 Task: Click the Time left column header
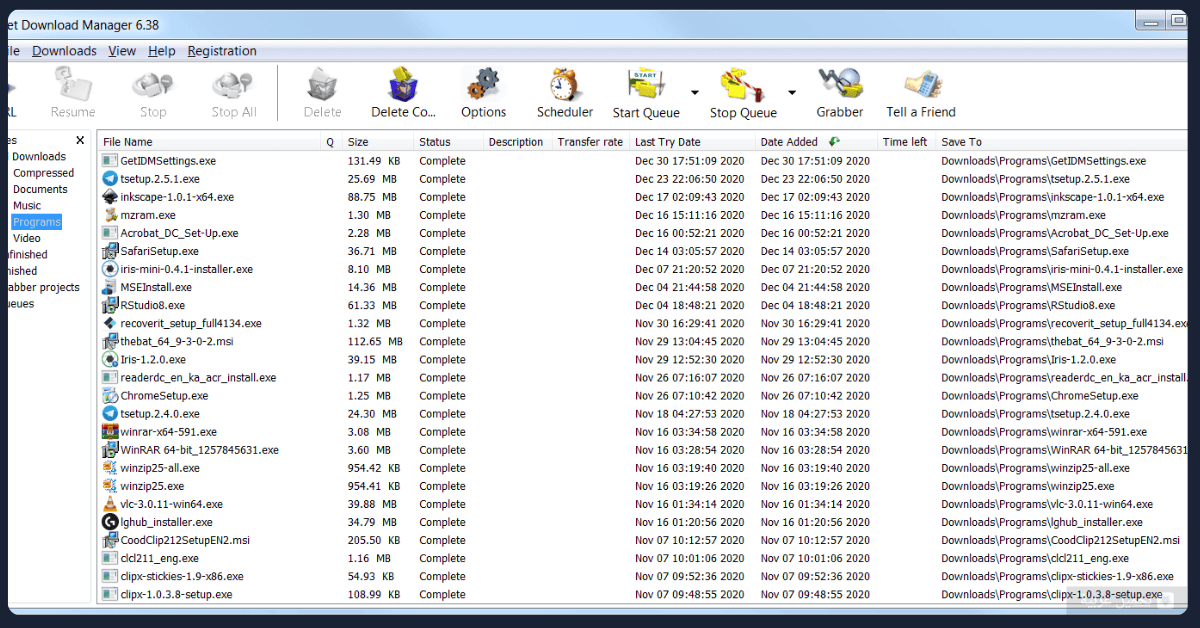tap(905, 142)
